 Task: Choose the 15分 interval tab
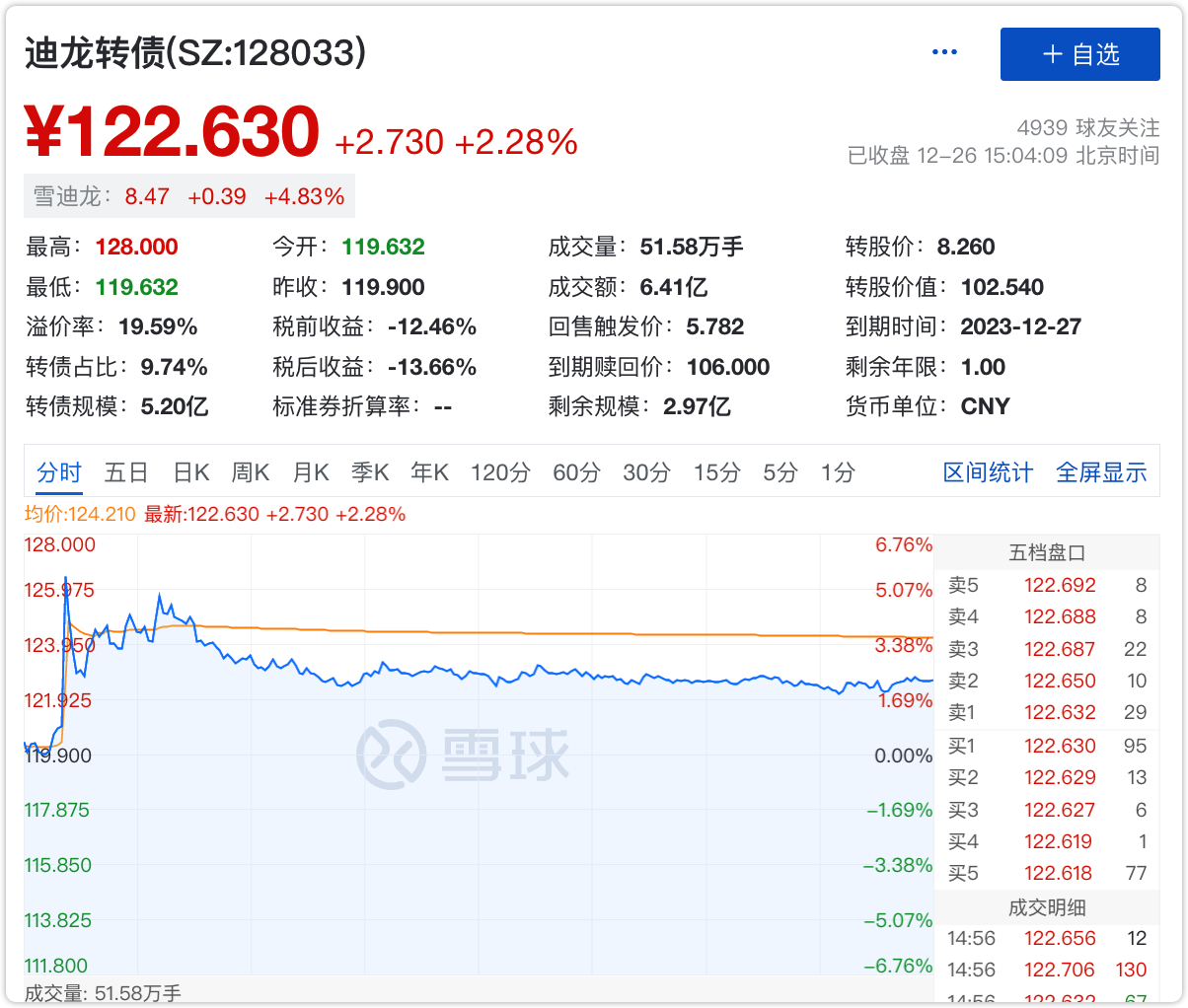coord(716,473)
